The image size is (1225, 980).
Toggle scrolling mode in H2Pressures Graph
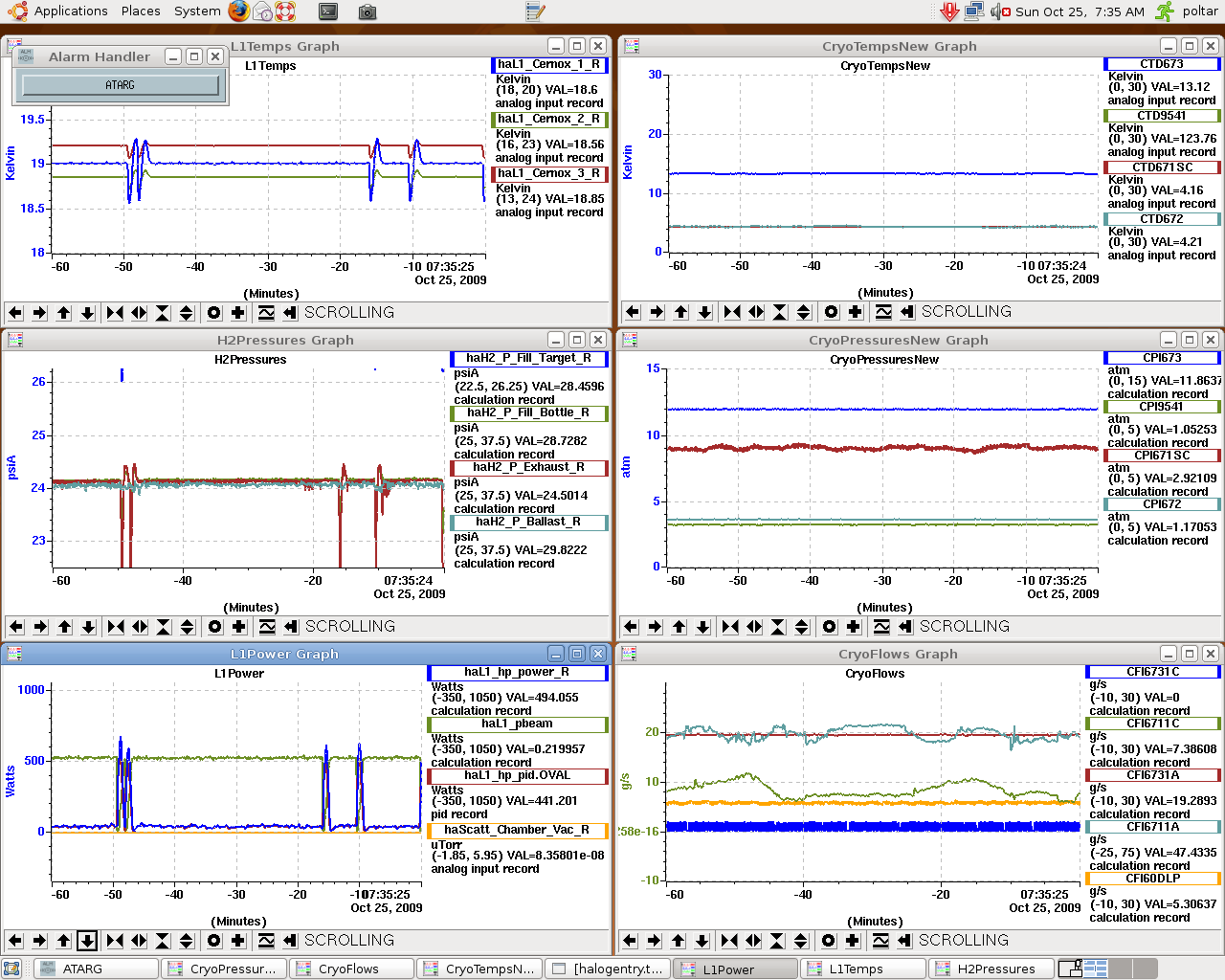(x=291, y=627)
